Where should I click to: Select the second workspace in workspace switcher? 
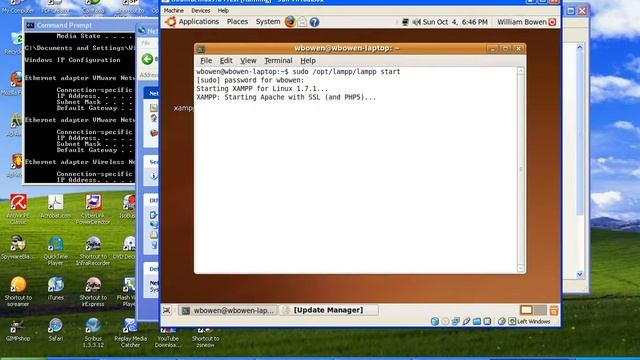pos(540,310)
